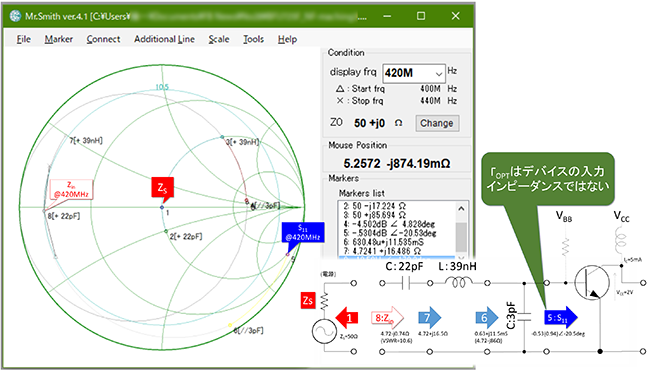Select marker 2: 50 -j17.224 Ω
This screenshot has height=371, width=660.
click(375, 206)
